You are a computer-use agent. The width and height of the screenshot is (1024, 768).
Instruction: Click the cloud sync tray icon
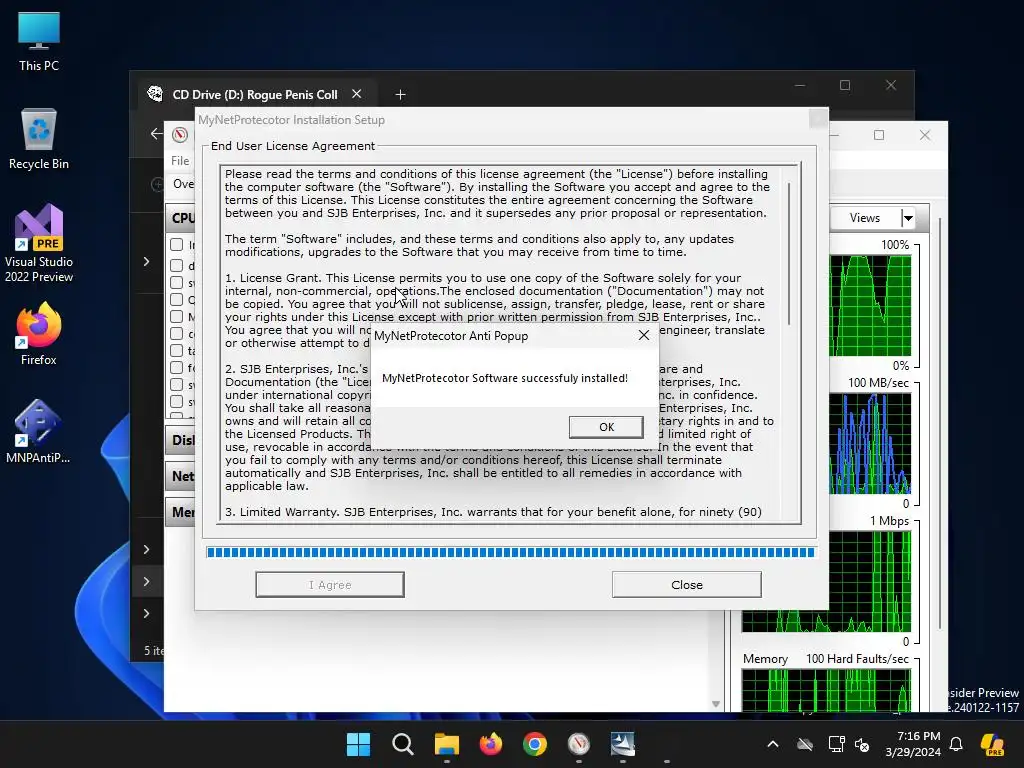click(805, 744)
